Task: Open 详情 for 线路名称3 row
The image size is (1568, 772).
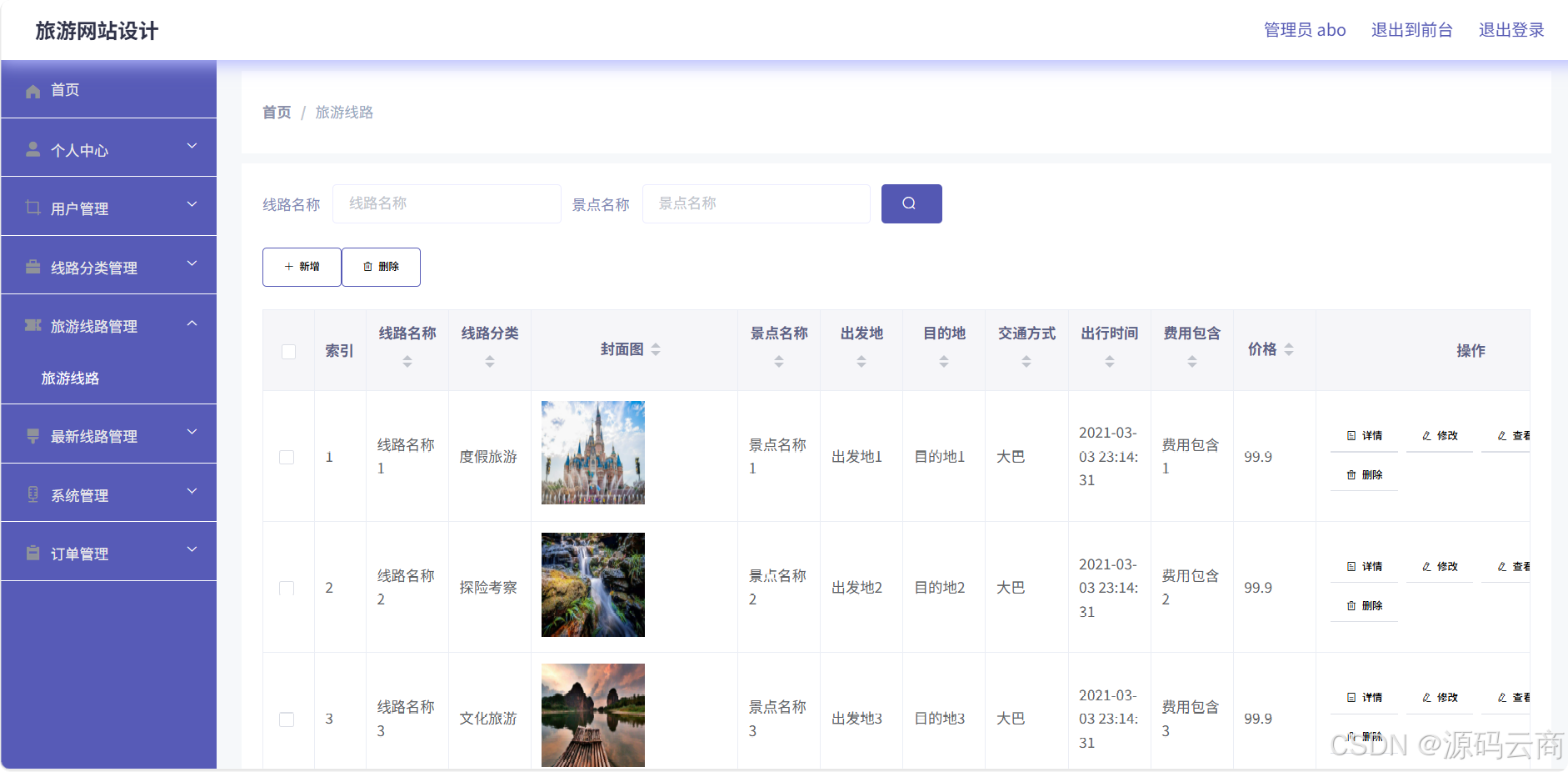Action: (1364, 698)
